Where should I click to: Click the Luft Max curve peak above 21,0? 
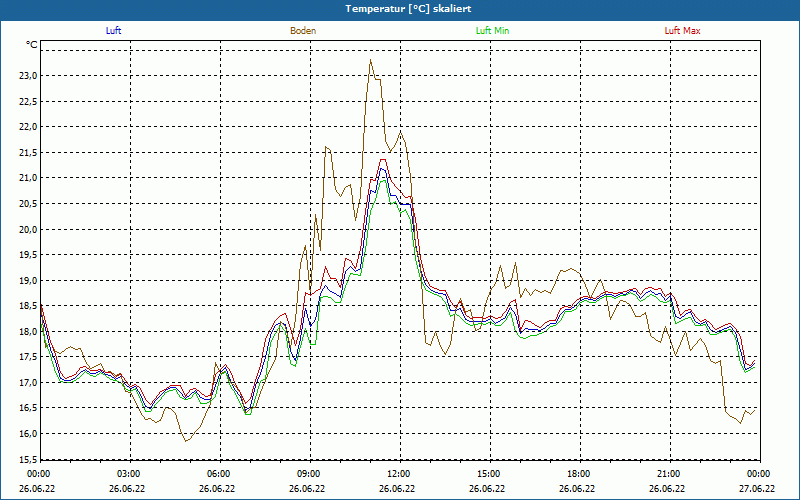[x=382, y=160]
